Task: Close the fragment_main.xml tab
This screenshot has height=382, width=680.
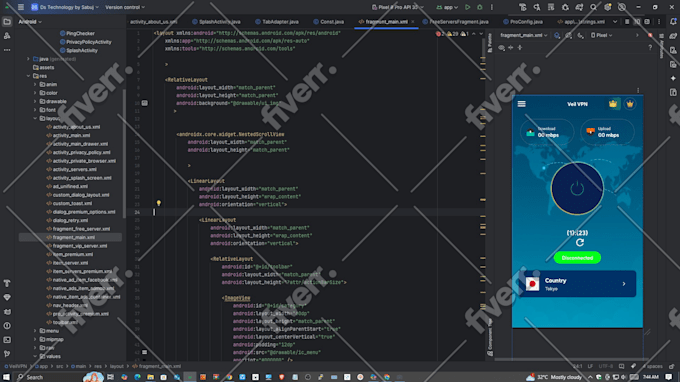Action: 413,22
